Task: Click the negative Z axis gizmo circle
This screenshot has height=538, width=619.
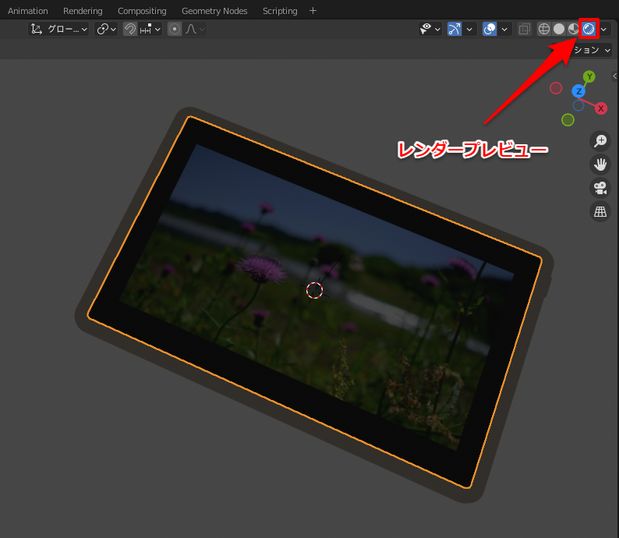Action: pos(578,106)
